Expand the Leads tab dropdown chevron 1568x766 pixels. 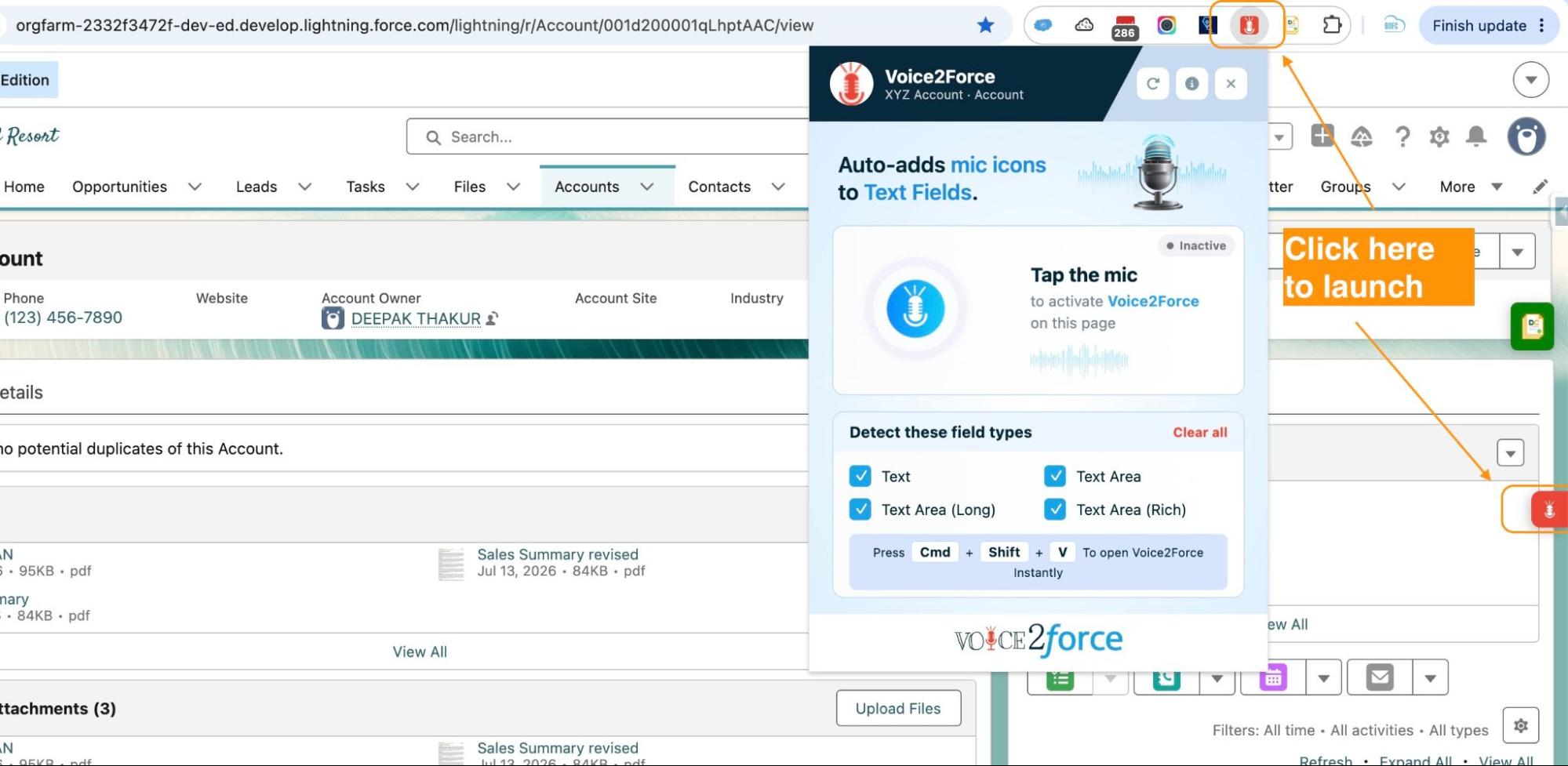point(305,187)
